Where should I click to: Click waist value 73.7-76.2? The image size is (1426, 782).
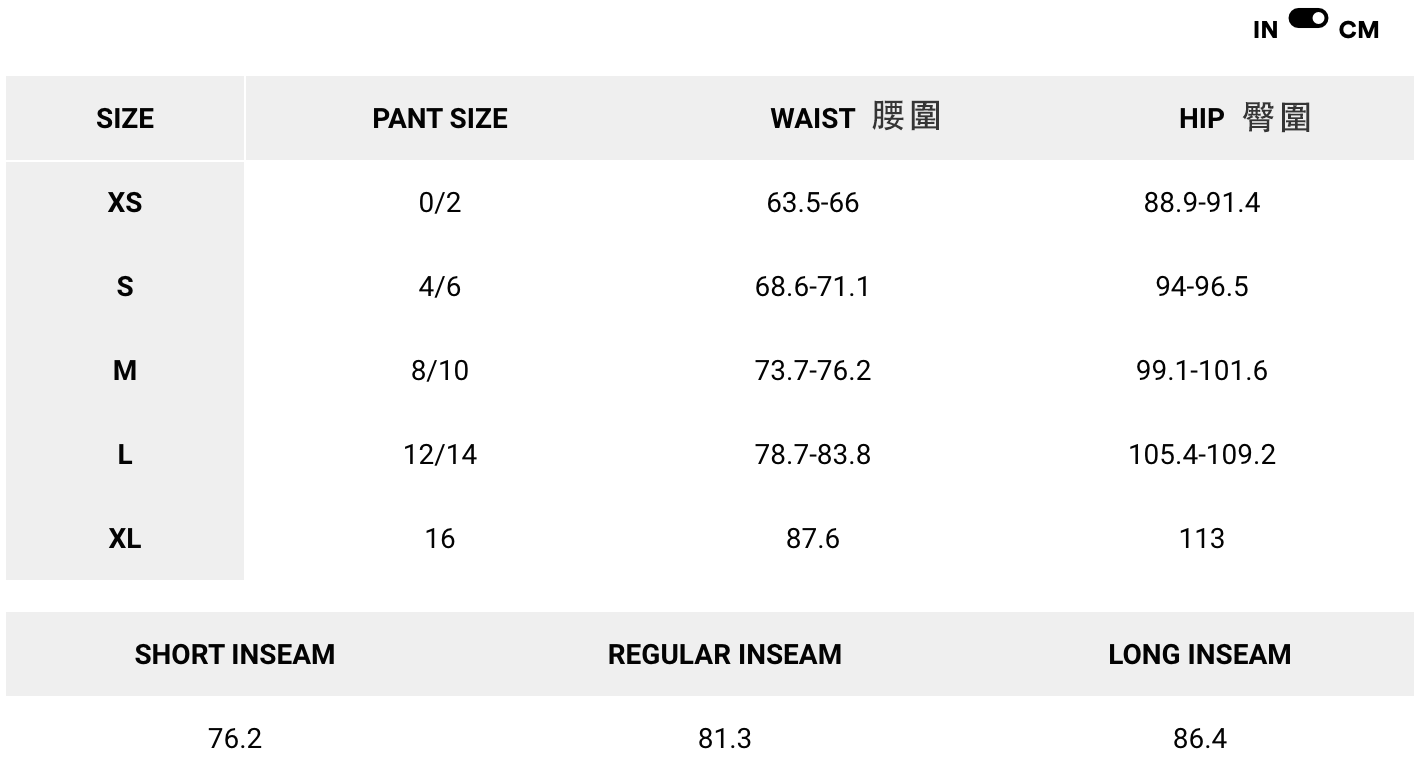(x=813, y=371)
